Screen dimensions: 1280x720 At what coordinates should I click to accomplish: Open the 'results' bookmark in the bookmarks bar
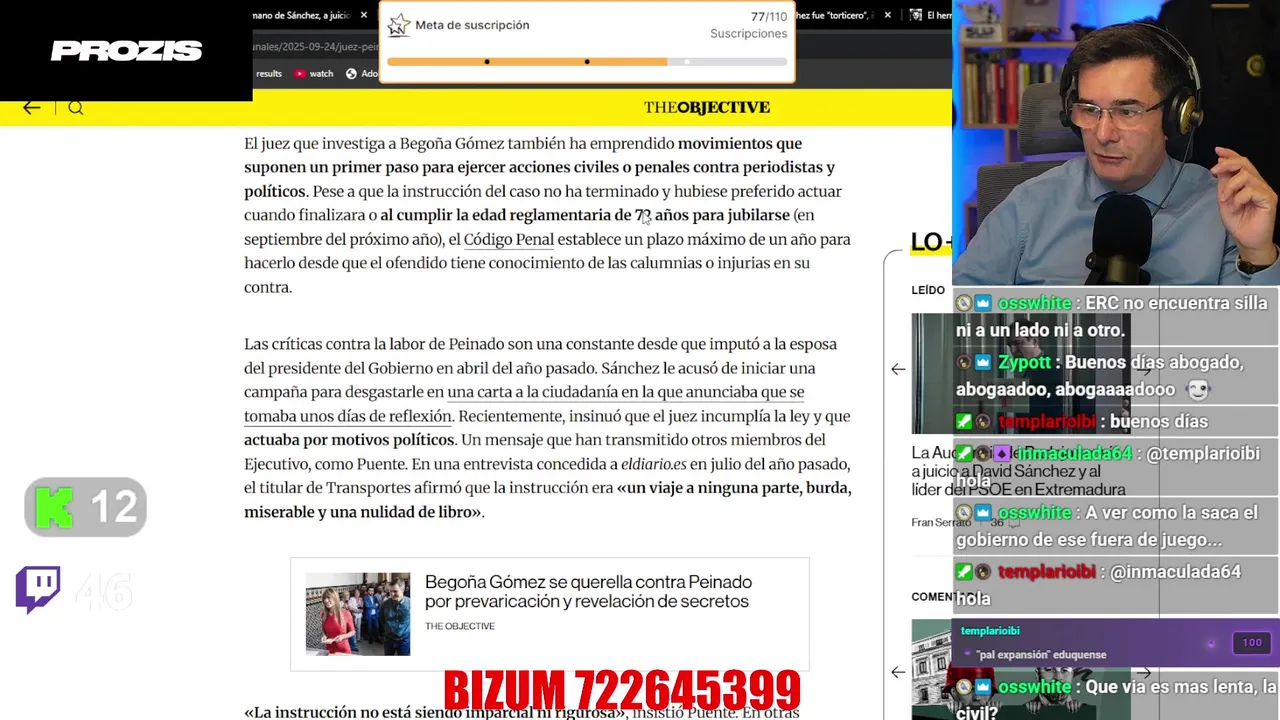[x=268, y=73]
